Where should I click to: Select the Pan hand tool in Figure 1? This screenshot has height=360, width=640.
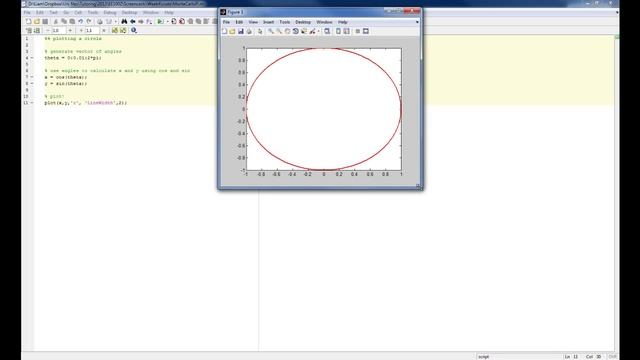point(287,31)
